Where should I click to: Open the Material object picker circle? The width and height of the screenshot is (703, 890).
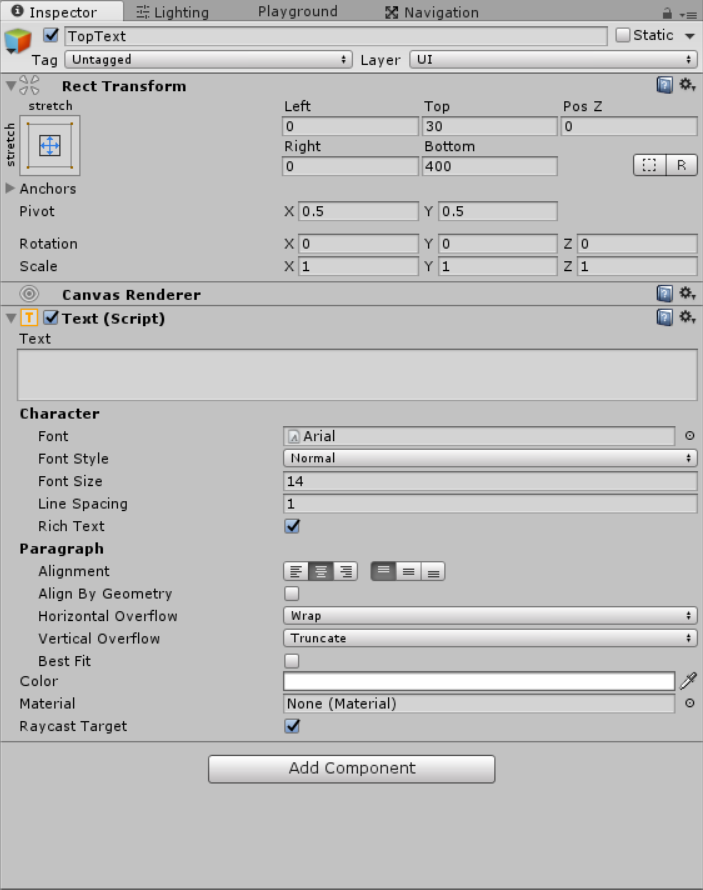pyautogui.click(x=689, y=703)
